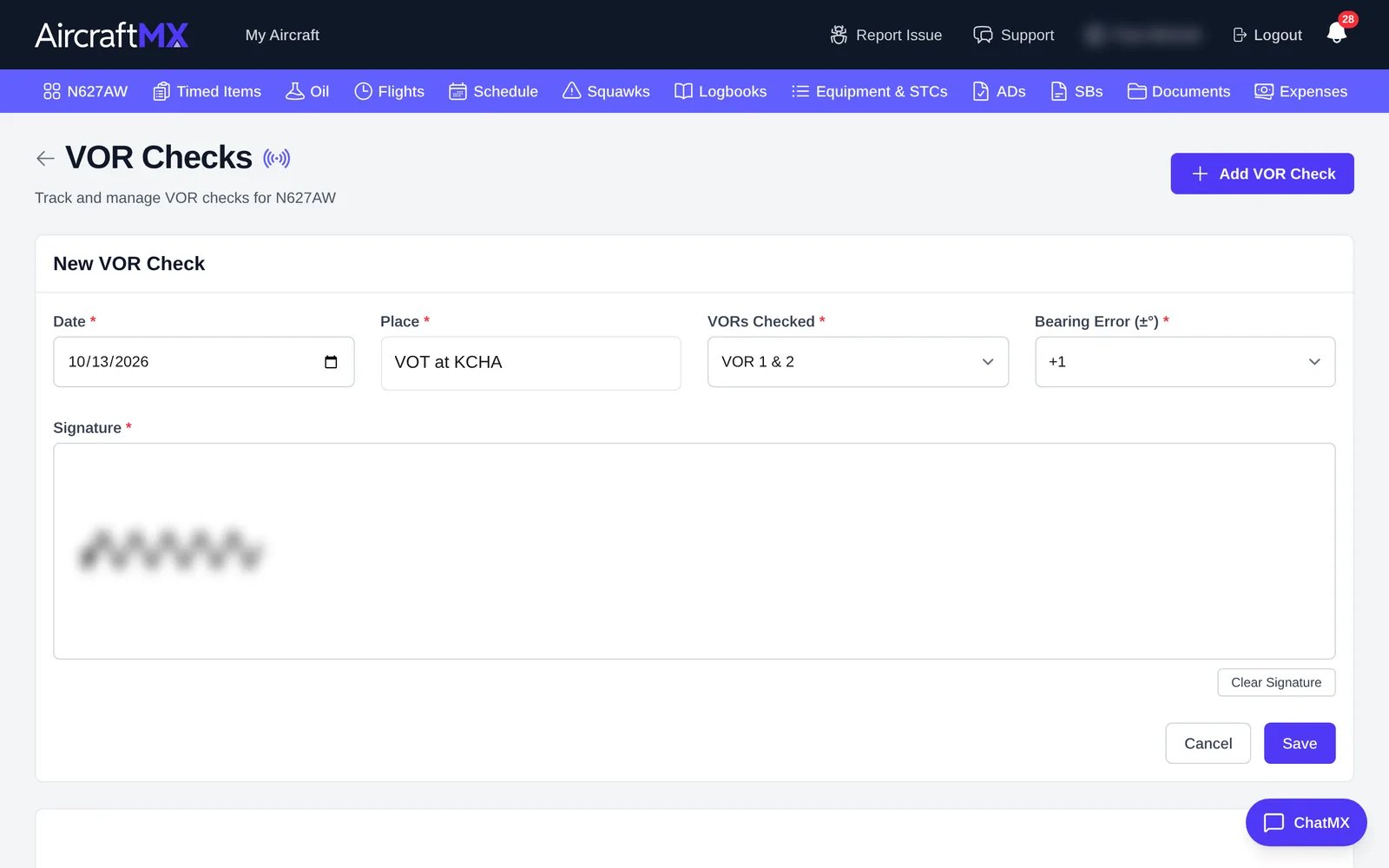The height and width of the screenshot is (868, 1389).
Task: Open Equipment & STCs tab
Action: [x=869, y=91]
